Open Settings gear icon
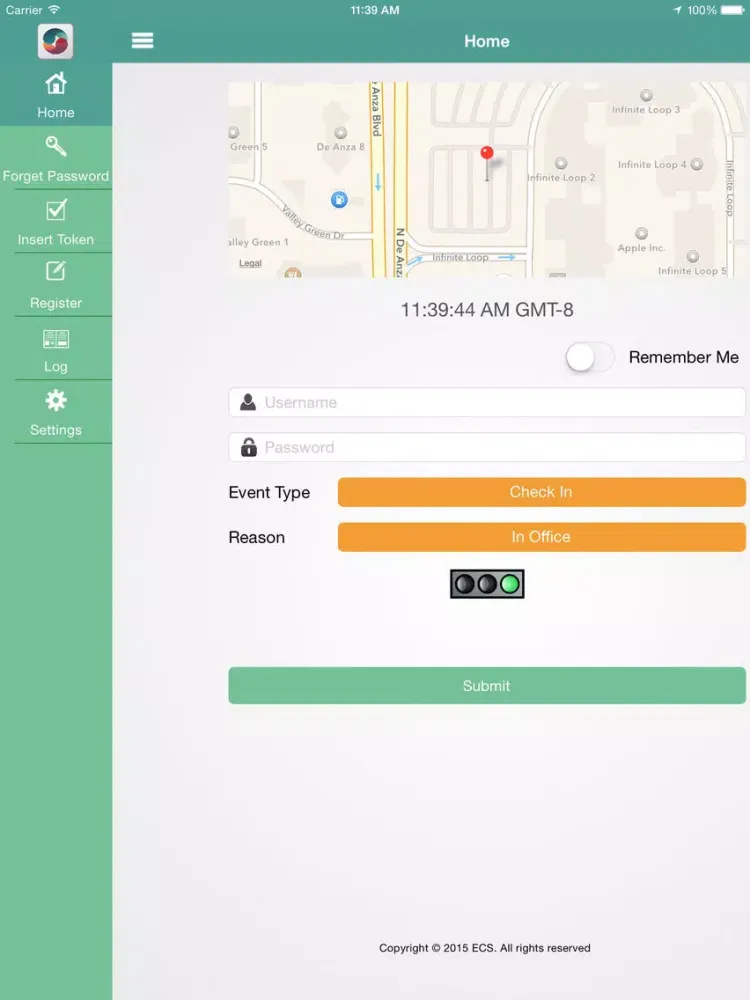Viewport: 750px width, 1000px height. tap(55, 401)
